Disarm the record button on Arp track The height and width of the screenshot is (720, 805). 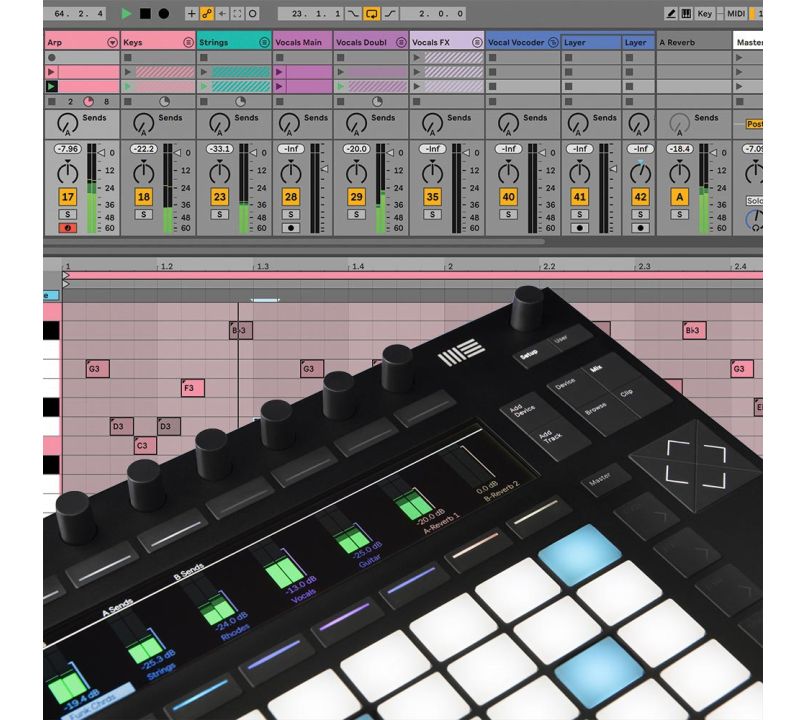tap(68, 228)
